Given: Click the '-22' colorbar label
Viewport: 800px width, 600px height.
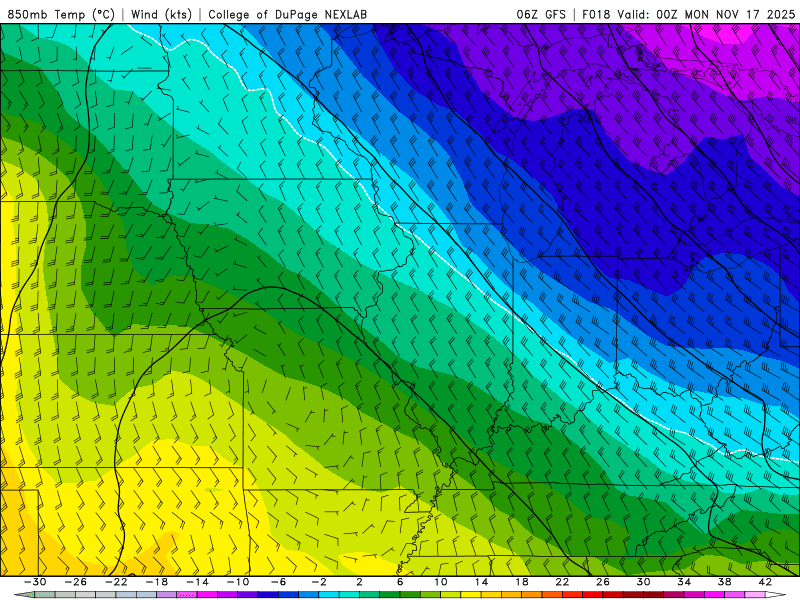Looking at the screenshot, I should [116, 582].
